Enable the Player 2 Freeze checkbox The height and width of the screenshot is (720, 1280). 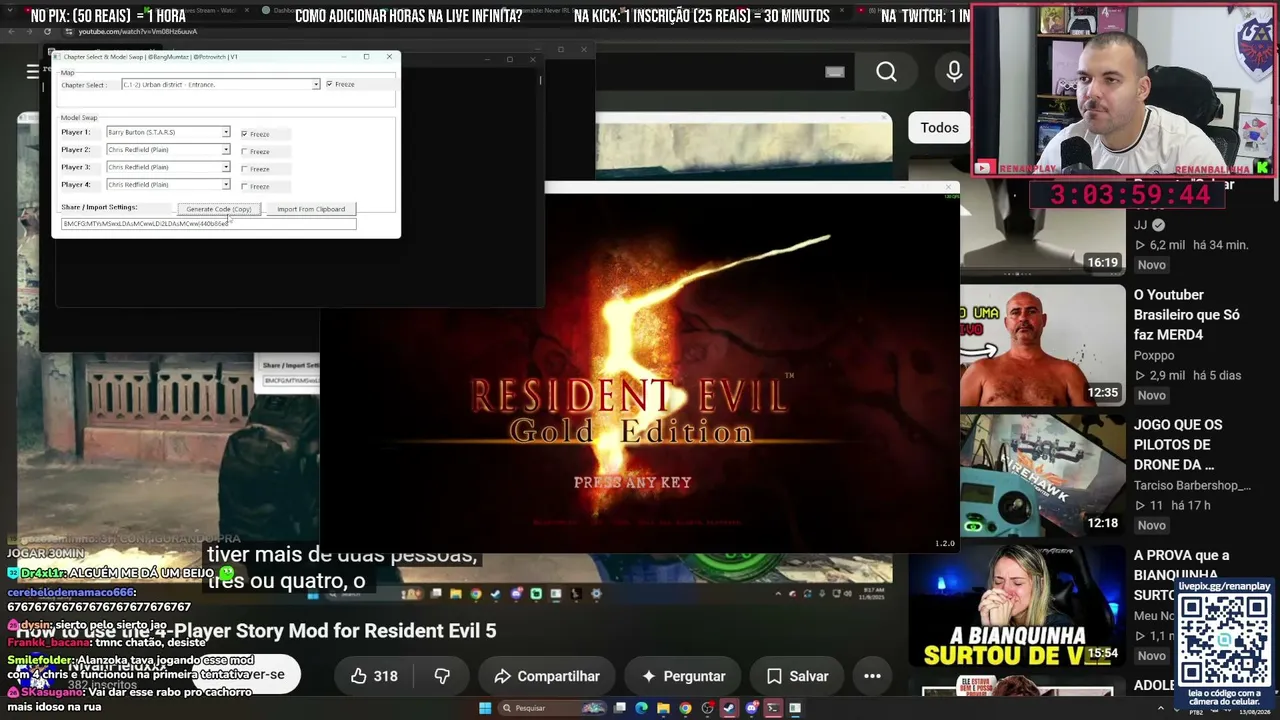tap(244, 152)
